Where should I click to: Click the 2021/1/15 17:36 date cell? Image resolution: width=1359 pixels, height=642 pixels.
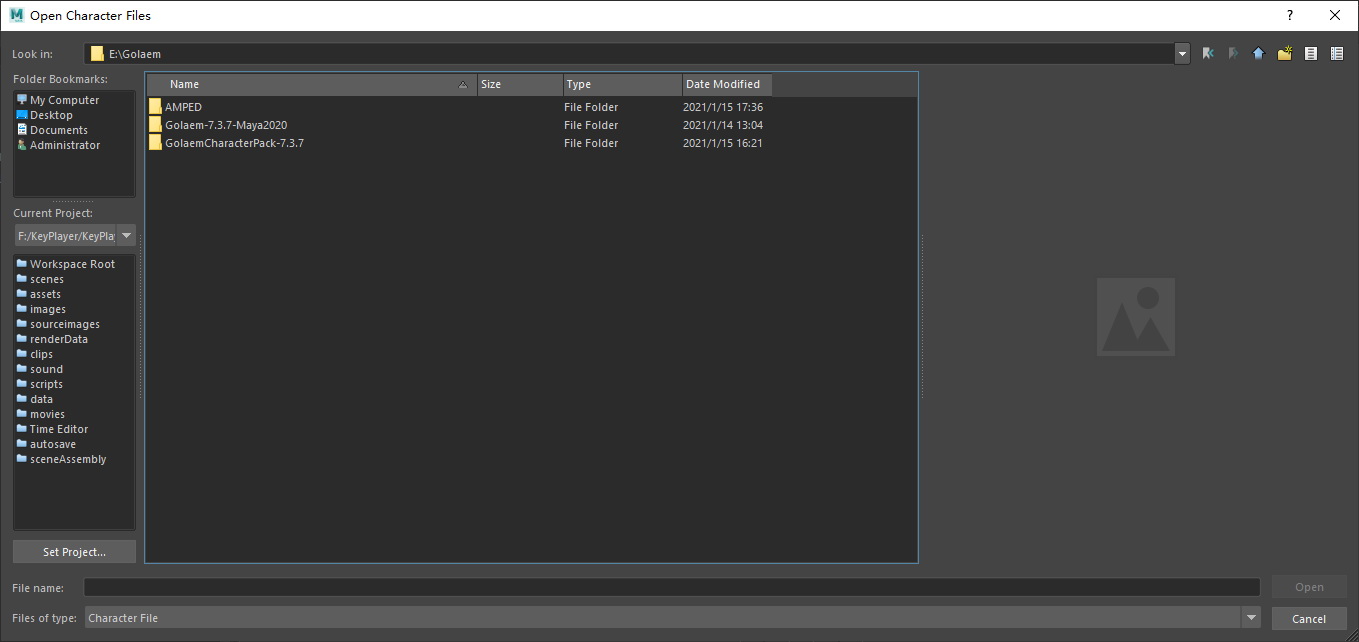click(723, 107)
